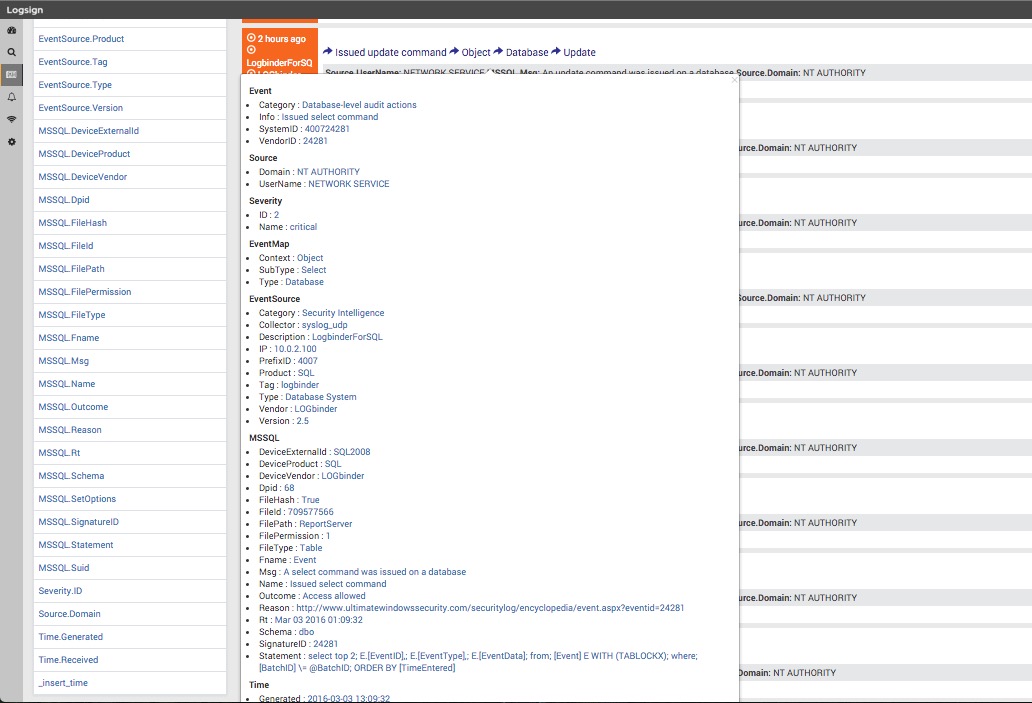Click the arrow icon before 'Issued update command'

[328, 51]
